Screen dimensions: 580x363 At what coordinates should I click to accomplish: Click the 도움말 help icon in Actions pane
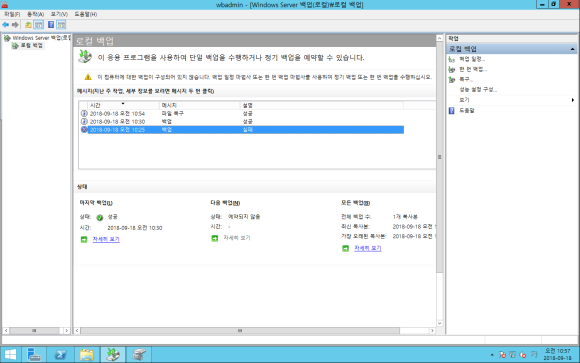451,110
